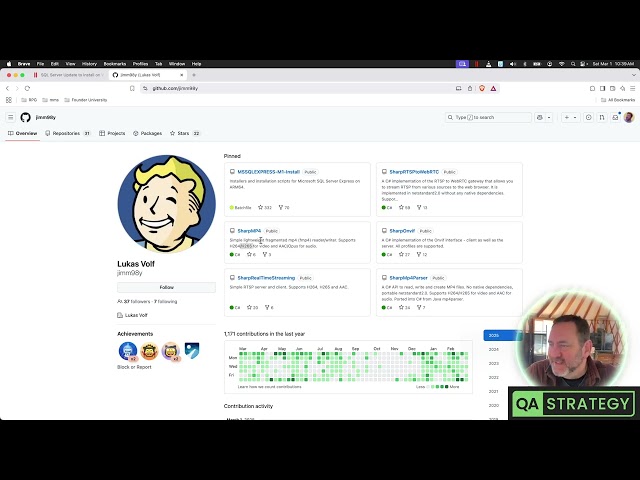Open the hamburger navigation menu
Screen dimensions: 640x480
pos(11,117)
